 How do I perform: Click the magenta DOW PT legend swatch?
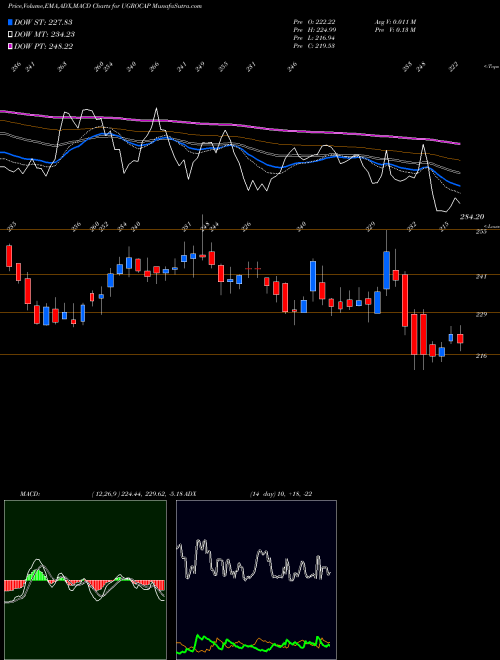11,46
